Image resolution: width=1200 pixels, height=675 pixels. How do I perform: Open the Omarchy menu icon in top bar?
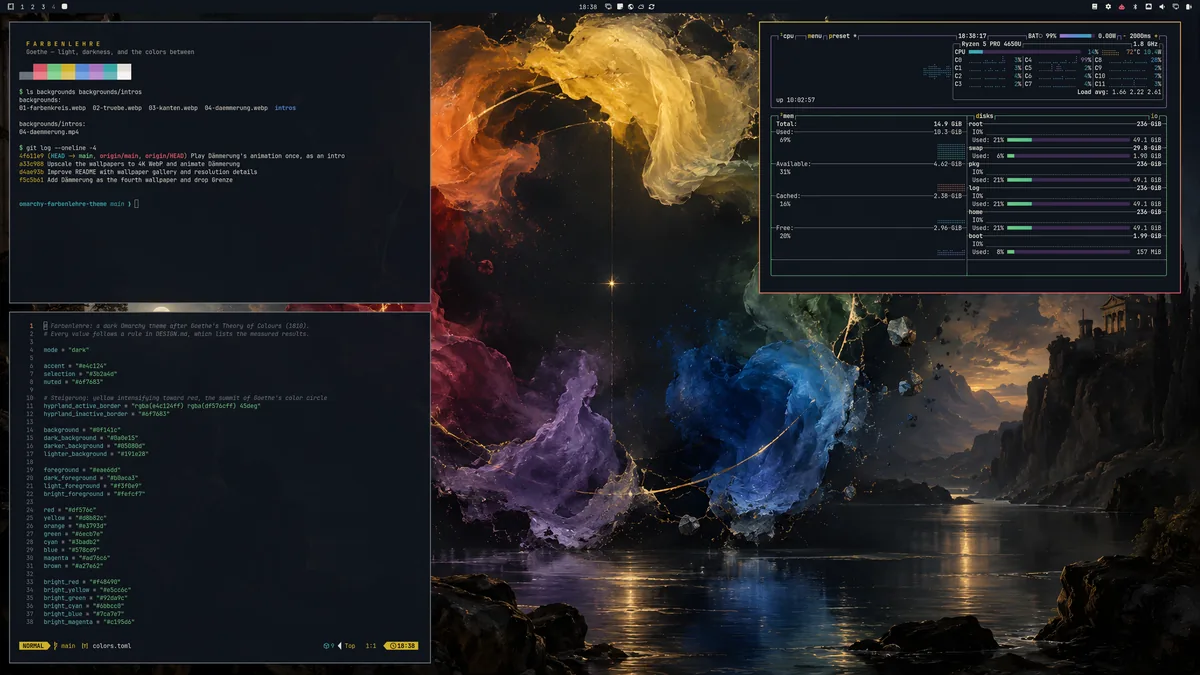pyautogui.click(x=10, y=6)
